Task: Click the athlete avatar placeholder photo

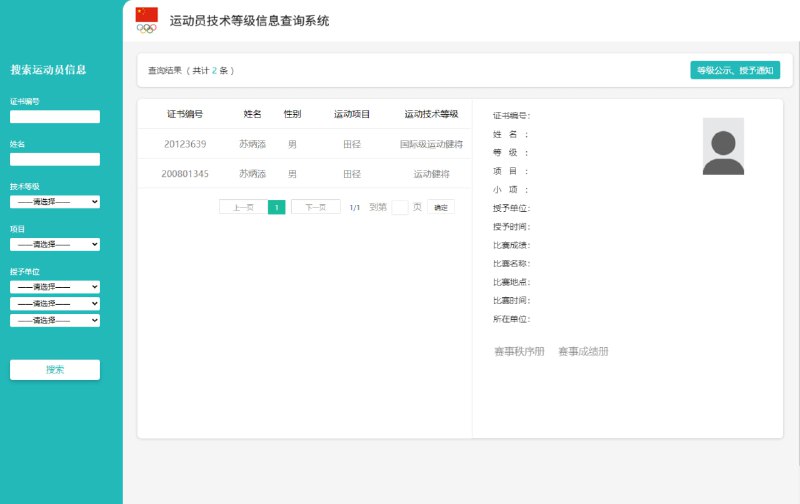Action: [x=723, y=147]
